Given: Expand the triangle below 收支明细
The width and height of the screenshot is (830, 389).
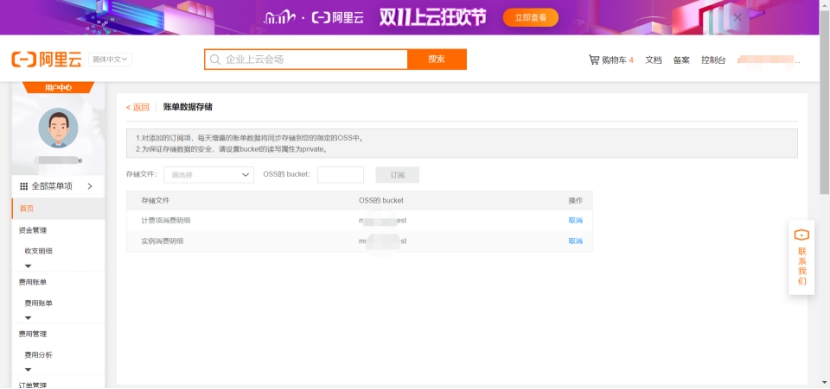Looking at the screenshot, I should (x=28, y=266).
